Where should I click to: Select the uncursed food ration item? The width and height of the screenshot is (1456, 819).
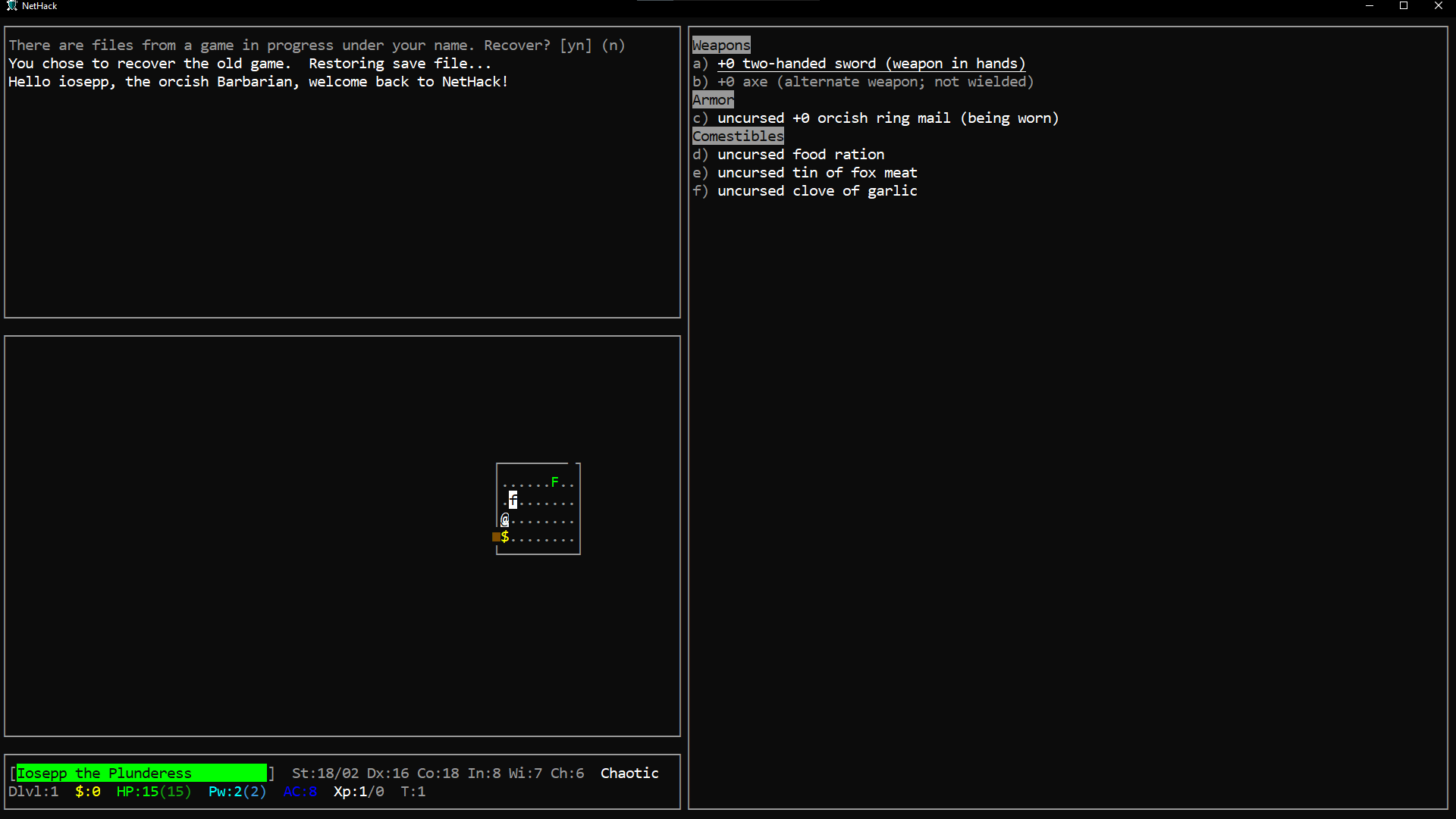789,155
